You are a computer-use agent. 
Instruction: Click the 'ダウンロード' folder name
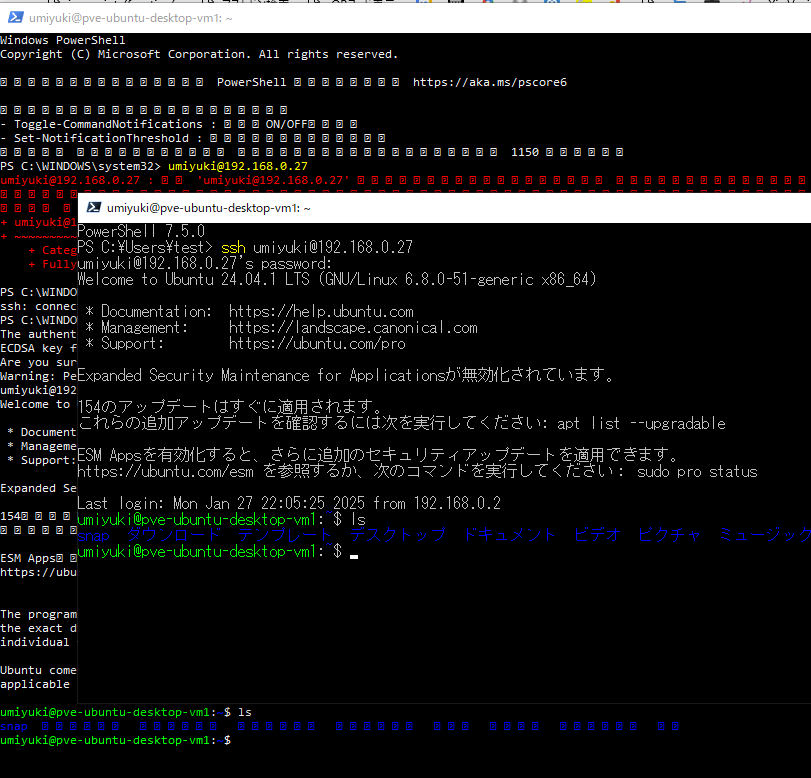click(x=174, y=535)
